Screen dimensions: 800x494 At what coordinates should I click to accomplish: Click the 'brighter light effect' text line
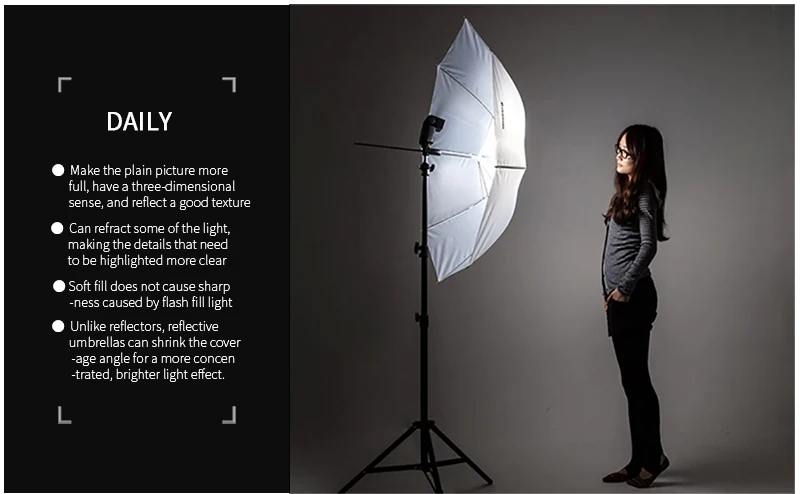(148, 375)
